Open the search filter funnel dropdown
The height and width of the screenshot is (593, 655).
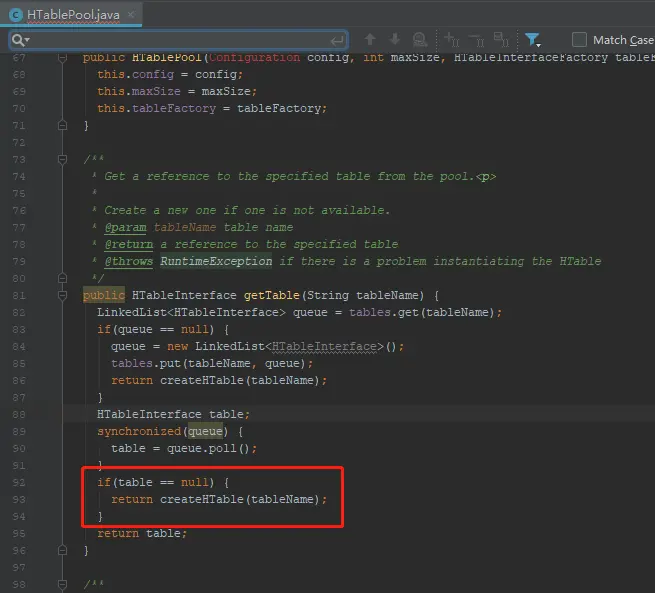pos(533,40)
